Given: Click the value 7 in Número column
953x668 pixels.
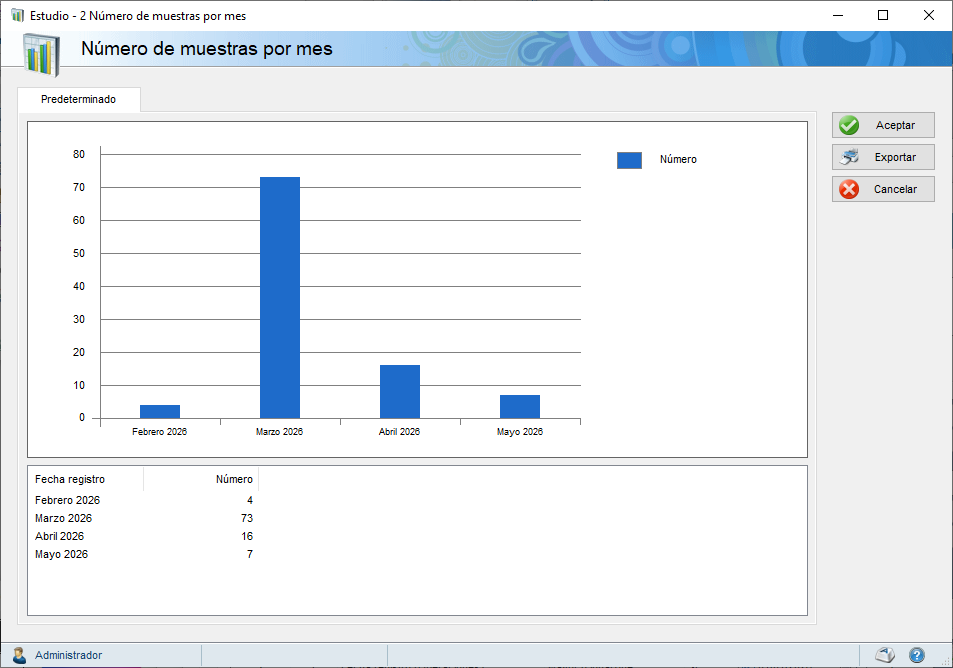Looking at the screenshot, I should click(x=250, y=554).
